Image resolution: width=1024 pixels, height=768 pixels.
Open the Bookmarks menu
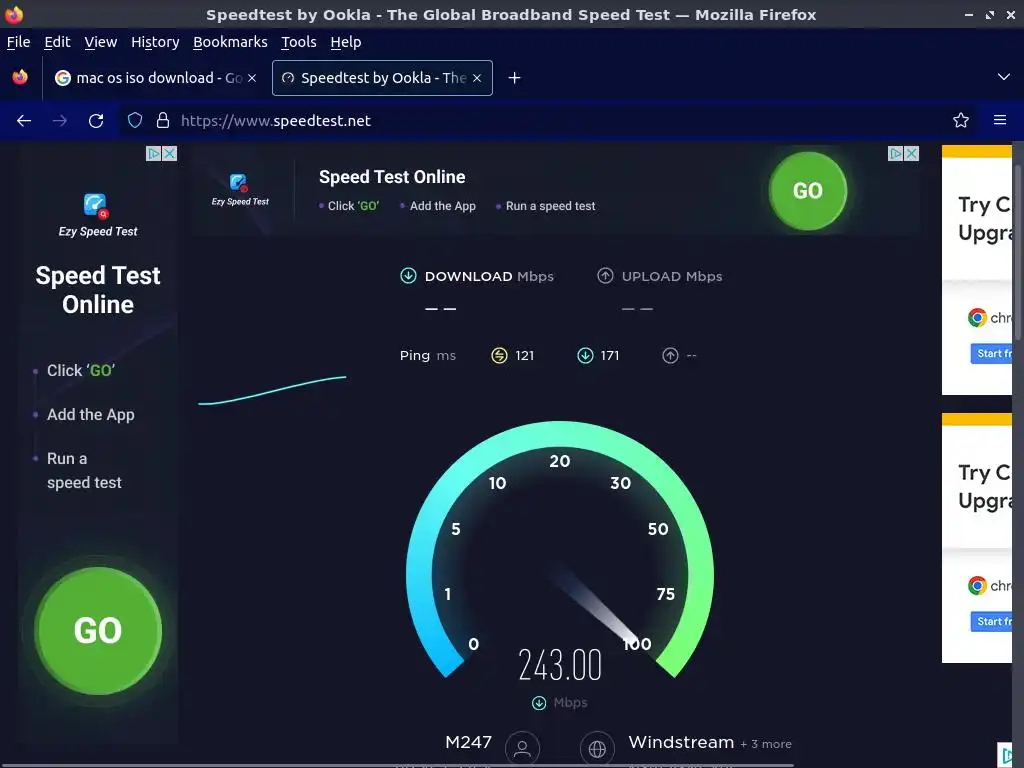point(230,42)
